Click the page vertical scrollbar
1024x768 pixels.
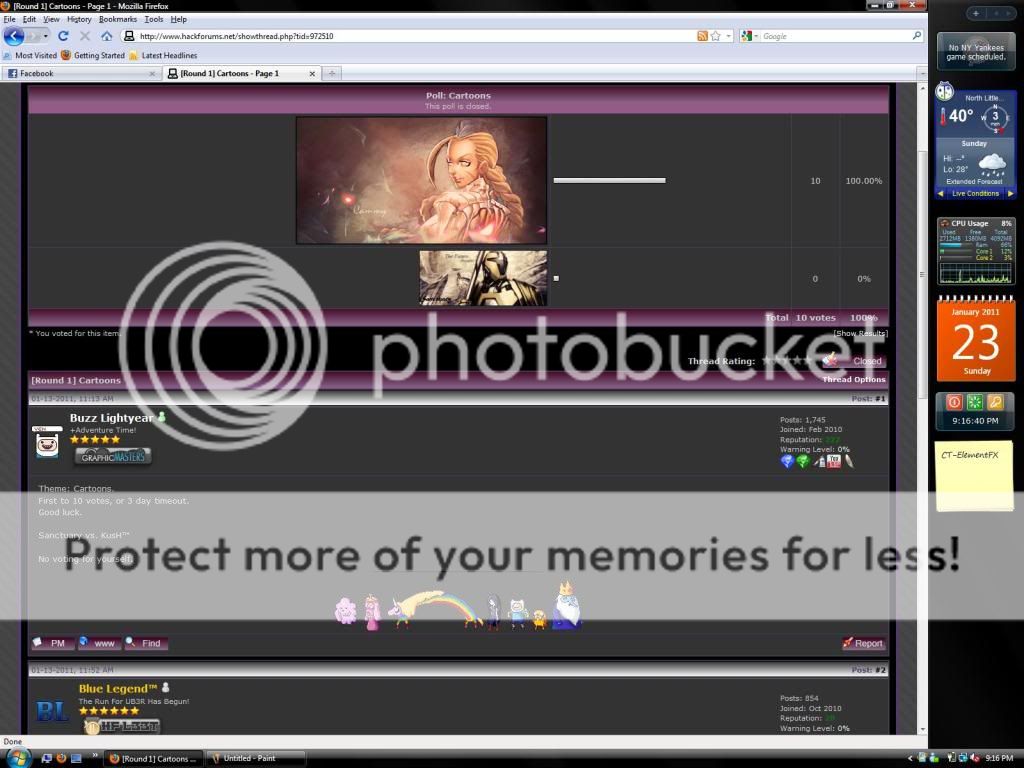click(x=922, y=275)
